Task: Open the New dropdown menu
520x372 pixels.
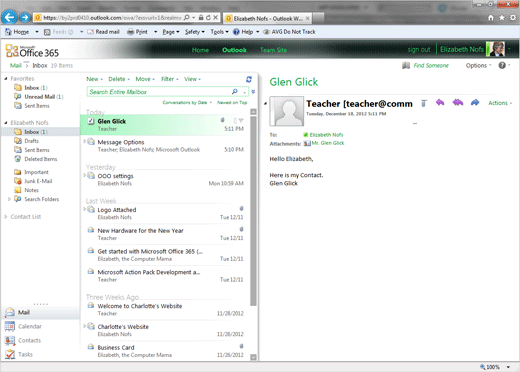Action: tap(94, 79)
